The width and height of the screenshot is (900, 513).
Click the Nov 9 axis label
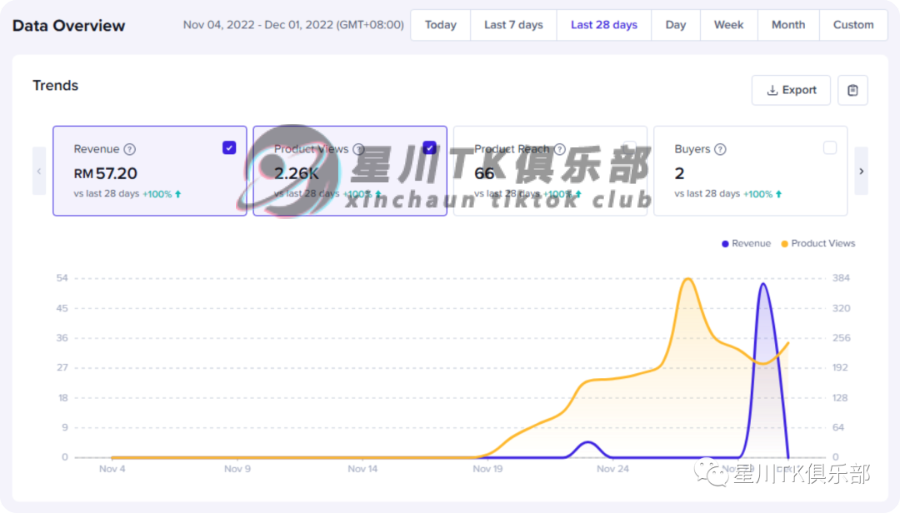pos(237,469)
